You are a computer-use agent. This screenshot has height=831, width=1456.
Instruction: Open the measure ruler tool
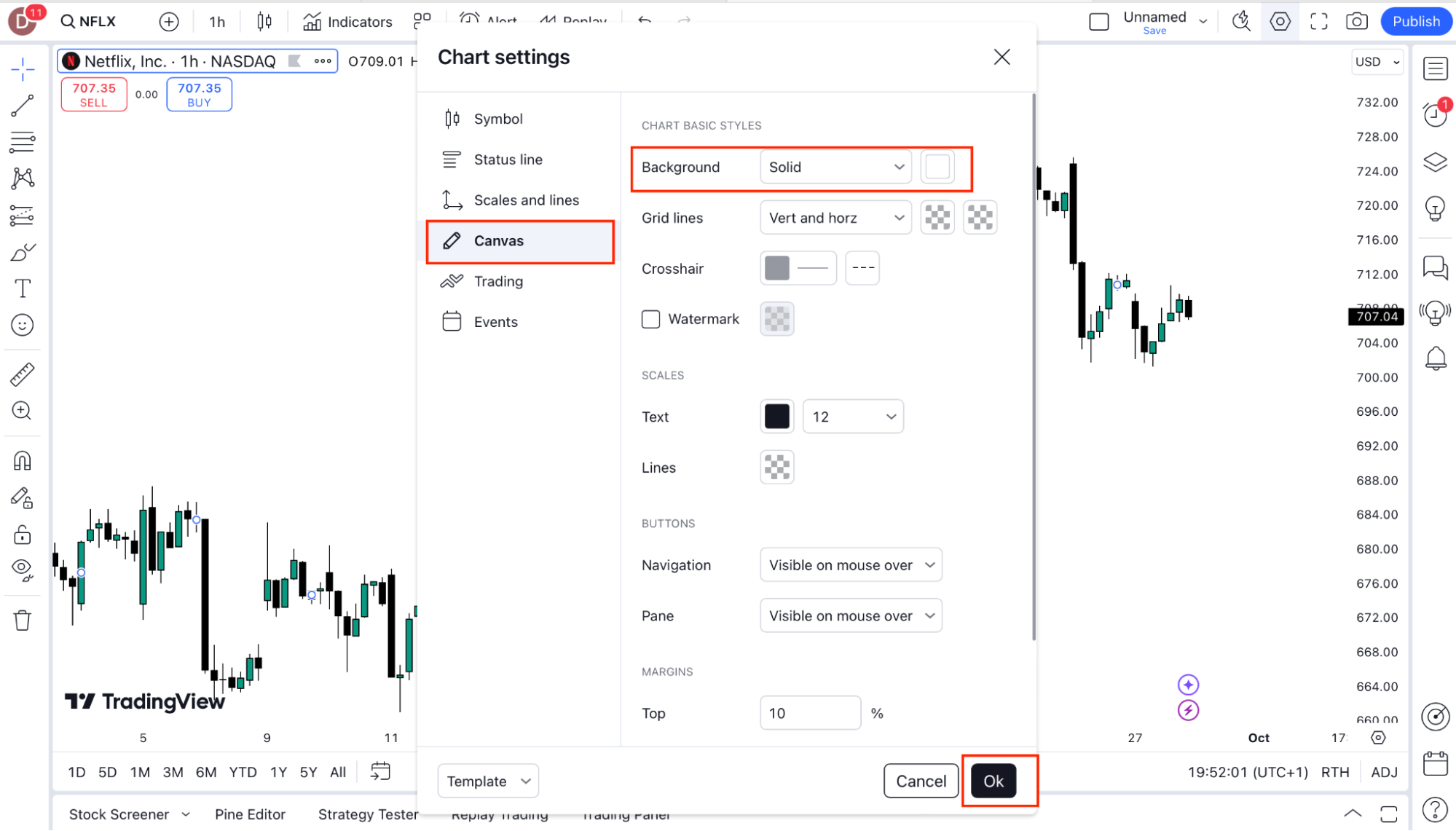click(x=22, y=374)
